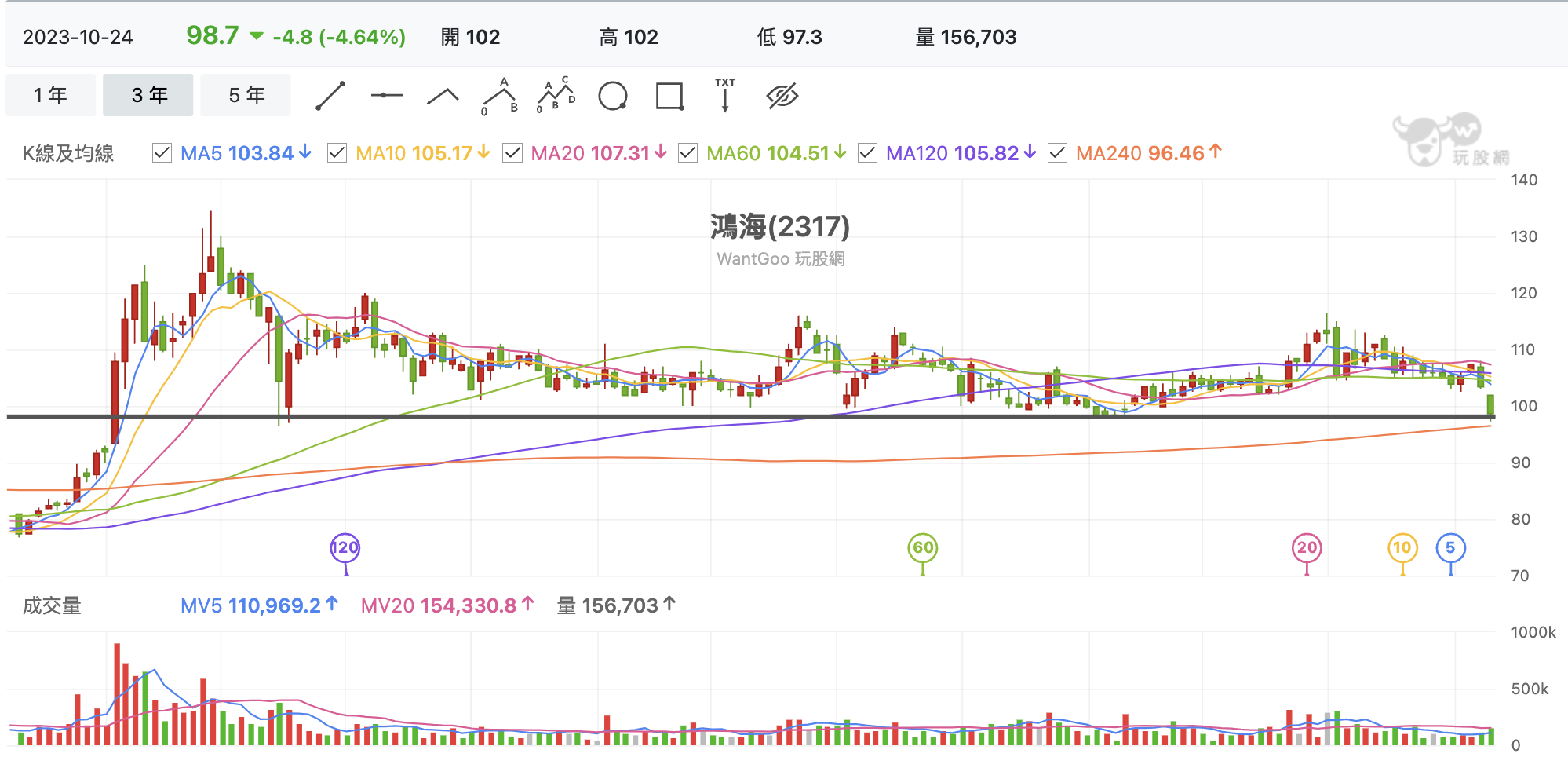Select the trend line drawing tool
The height and width of the screenshot is (757, 1568).
[330, 96]
